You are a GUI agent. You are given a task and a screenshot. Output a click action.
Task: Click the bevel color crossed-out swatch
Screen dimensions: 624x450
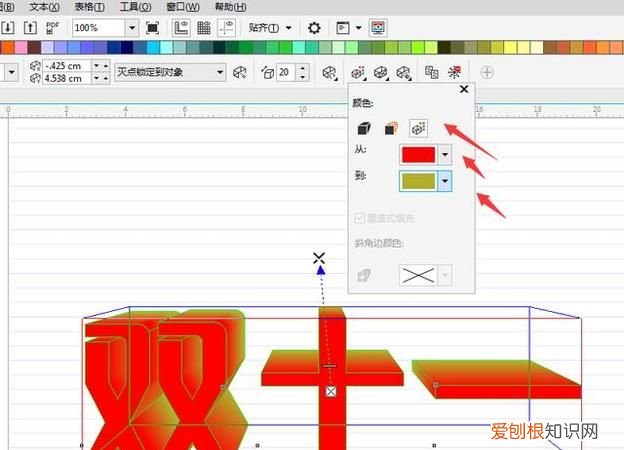(x=417, y=275)
